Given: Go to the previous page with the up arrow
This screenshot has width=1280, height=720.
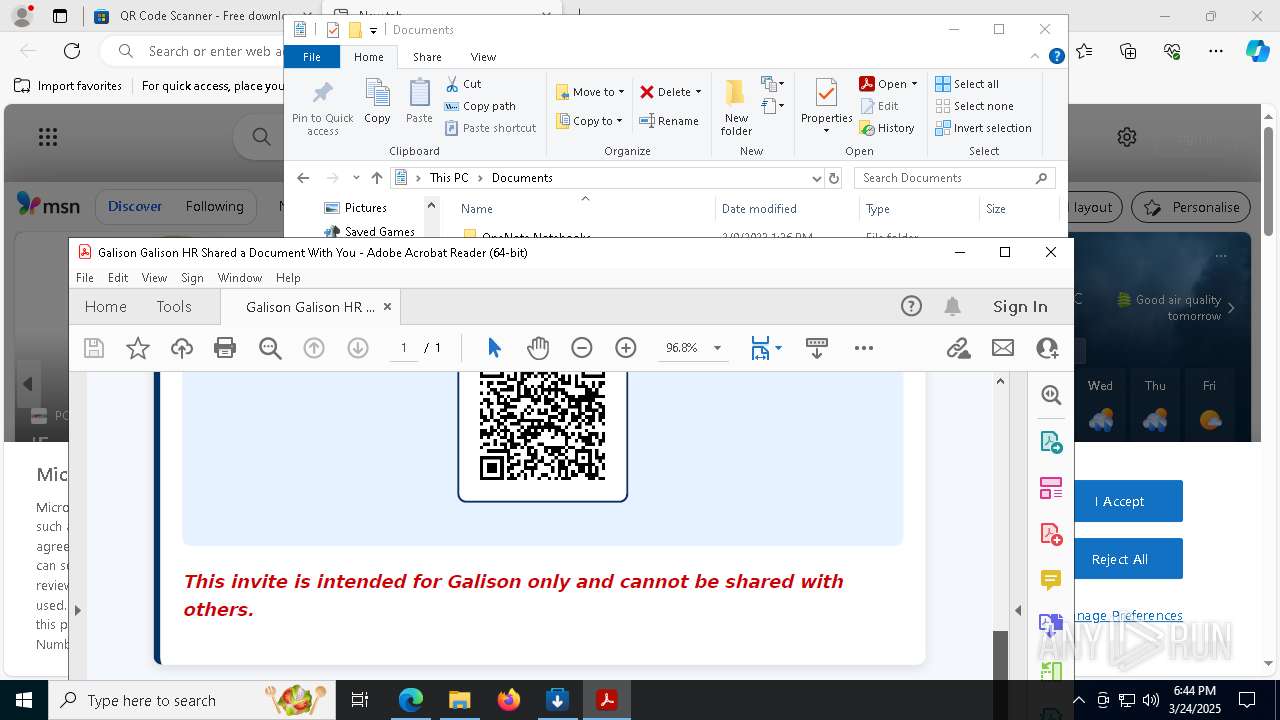Looking at the screenshot, I should pos(314,348).
